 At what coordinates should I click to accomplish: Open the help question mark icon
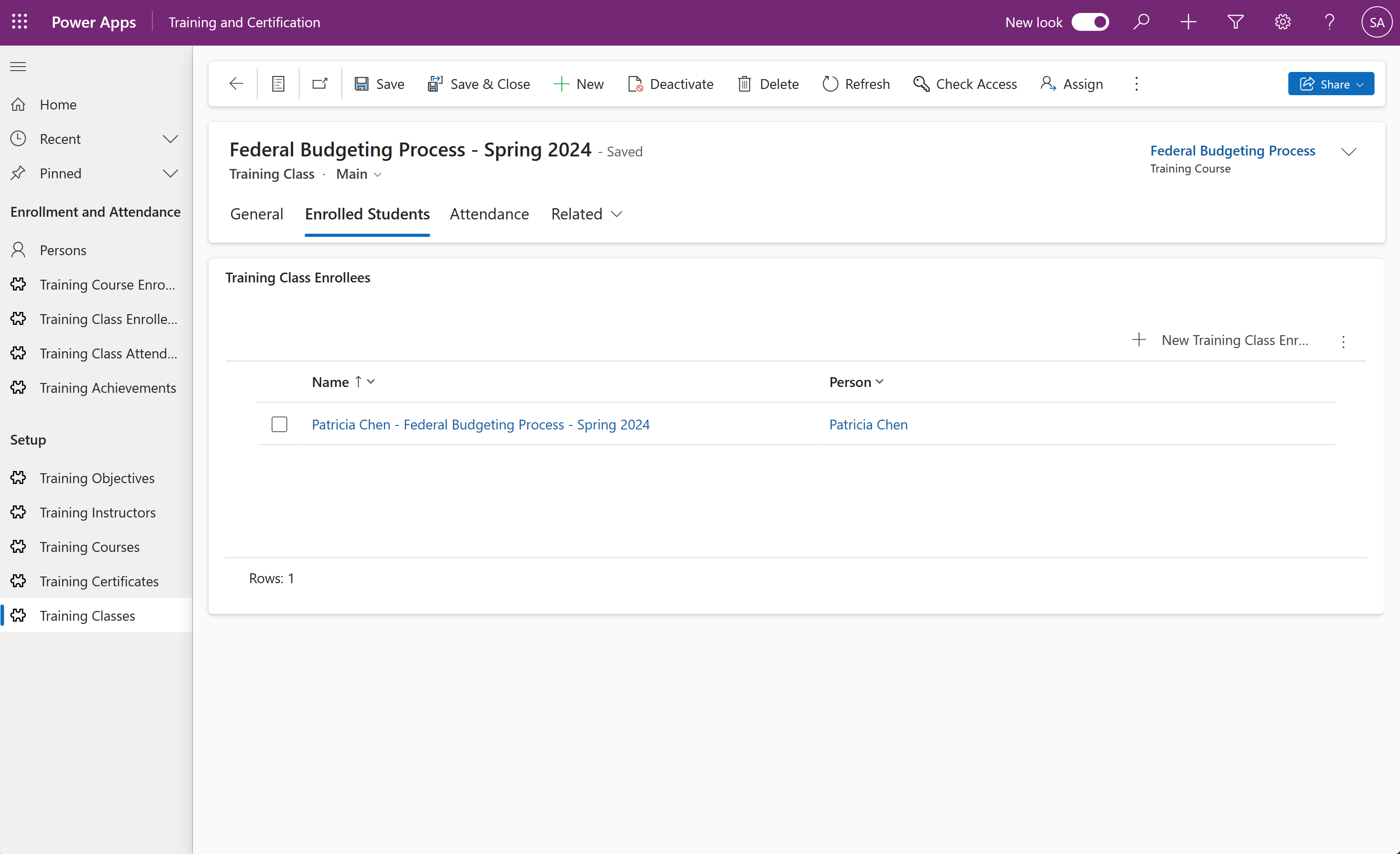[x=1329, y=22]
